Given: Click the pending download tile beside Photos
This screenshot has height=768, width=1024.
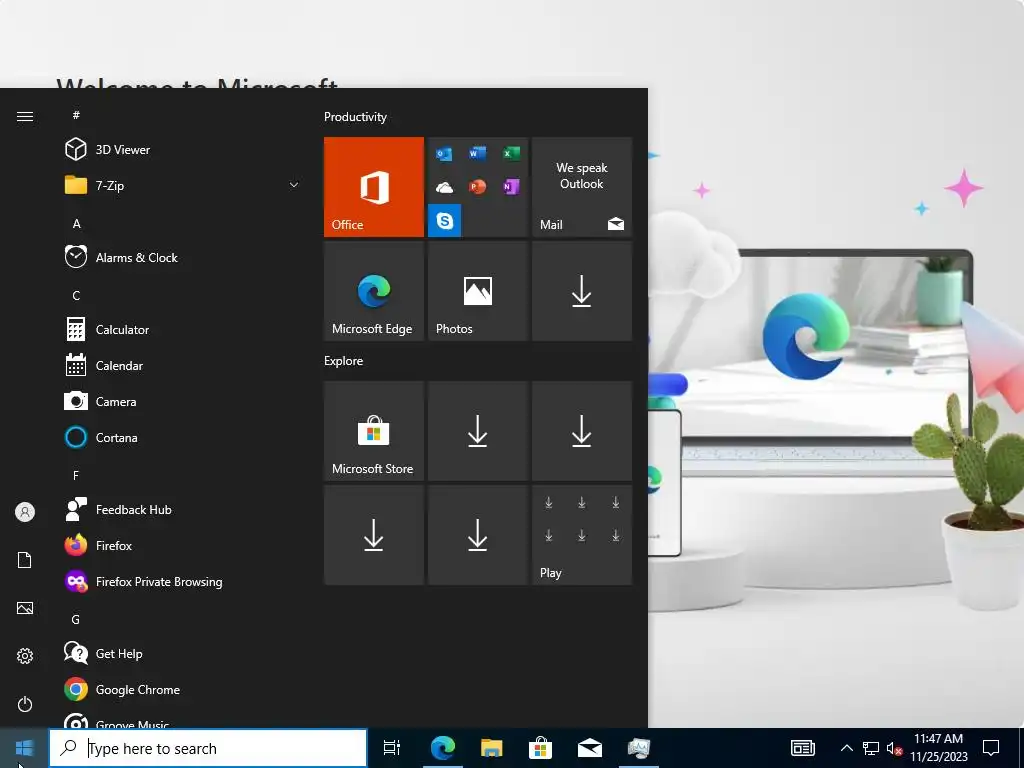Looking at the screenshot, I should tap(582, 291).
